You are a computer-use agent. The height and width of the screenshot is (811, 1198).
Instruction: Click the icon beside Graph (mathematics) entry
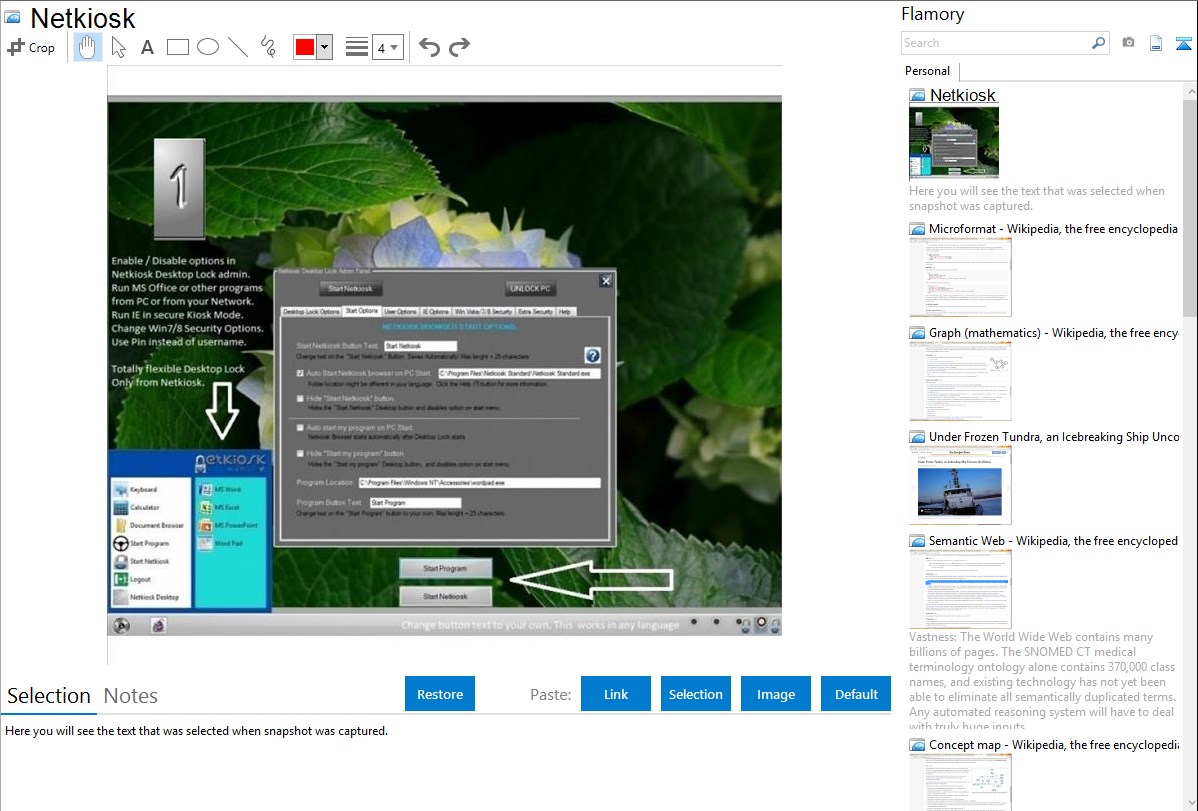pyautogui.click(x=917, y=333)
